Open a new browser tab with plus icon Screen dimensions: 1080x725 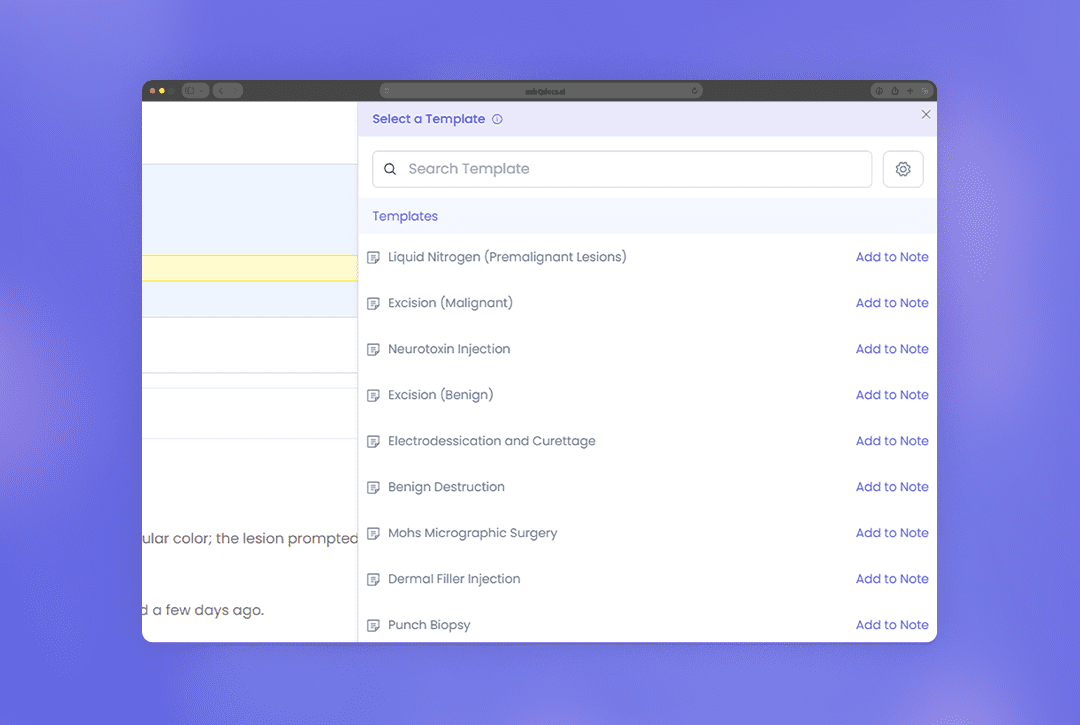tap(909, 91)
